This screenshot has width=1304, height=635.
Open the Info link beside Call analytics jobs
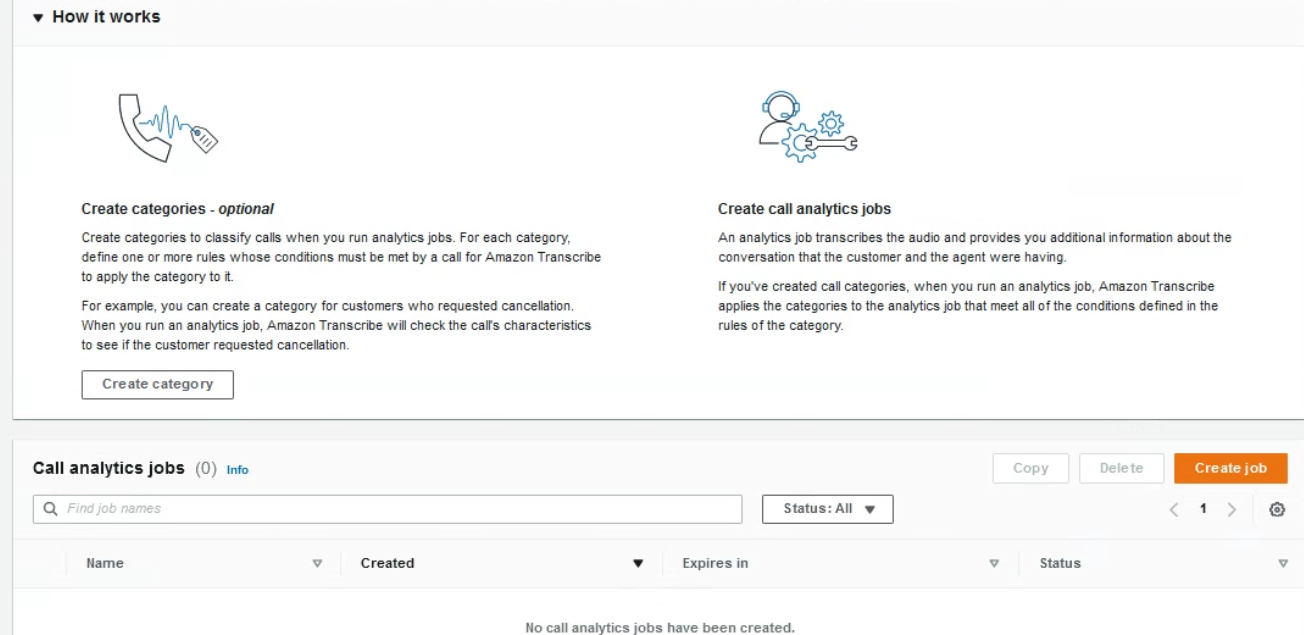pyautogui.click(x=237, y=469)
